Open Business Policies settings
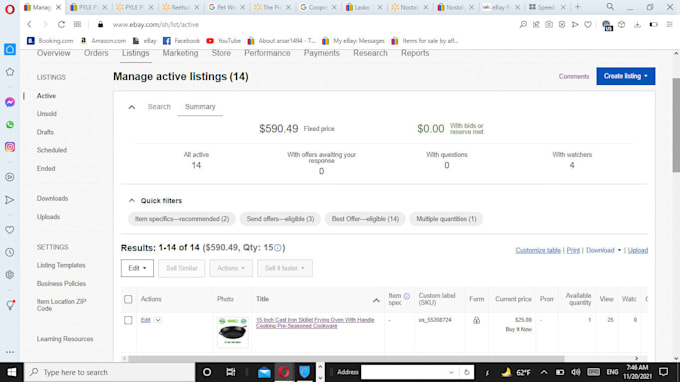The width and height of the screenshot is (680, 382). pos(61,283)
